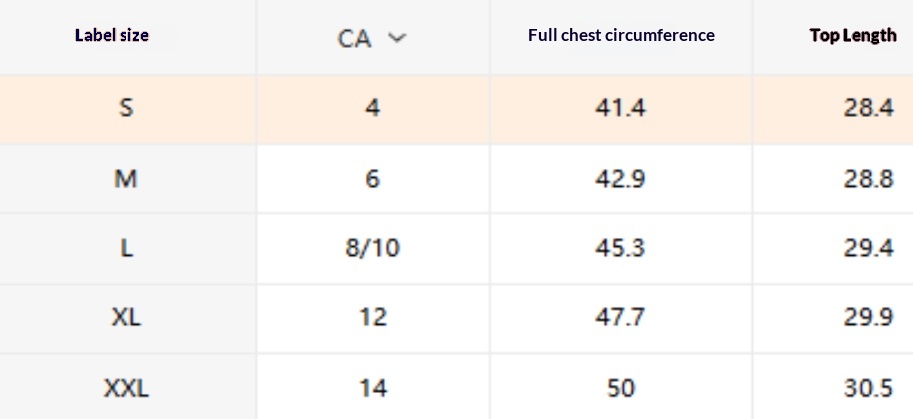This screenshot has height=419, width=913.
Task: Click chest circumference value 41.4
Action: [621, 108]
